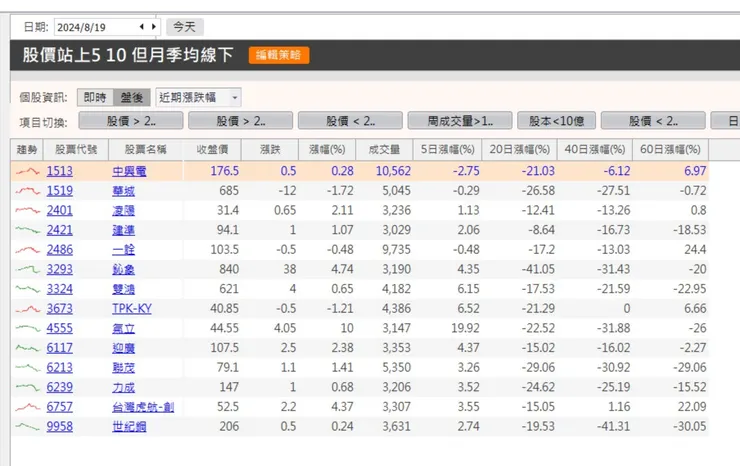The height and width of the screenshot is (466, 740).
Task: Select closing price cell 840
Action: tap(229, 269)
